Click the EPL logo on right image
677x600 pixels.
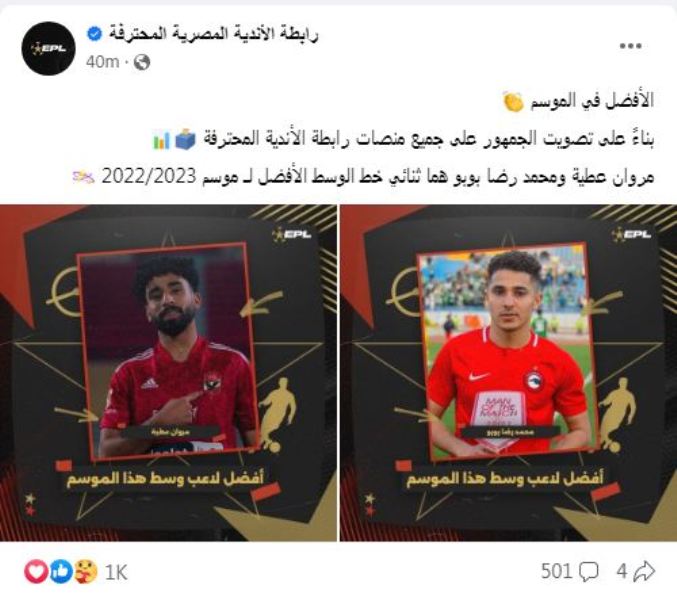tap(631, 234)
